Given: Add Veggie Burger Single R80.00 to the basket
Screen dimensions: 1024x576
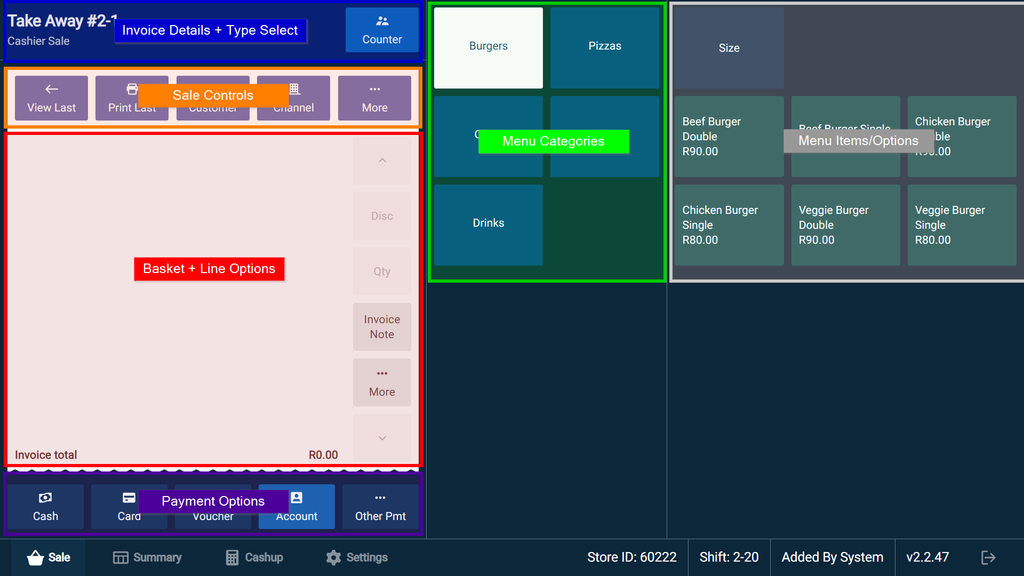Looking at the screenshot, I should [961, 225].
